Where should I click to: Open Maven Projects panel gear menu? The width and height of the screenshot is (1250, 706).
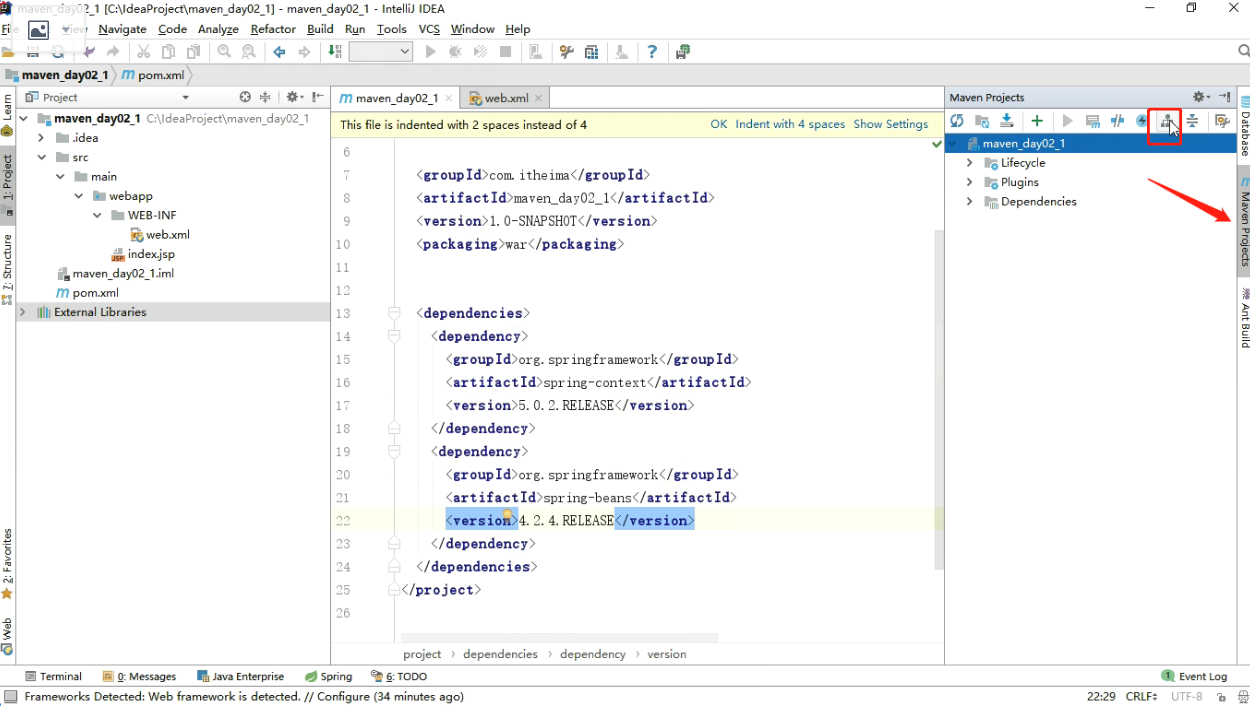click(1200, 97)
